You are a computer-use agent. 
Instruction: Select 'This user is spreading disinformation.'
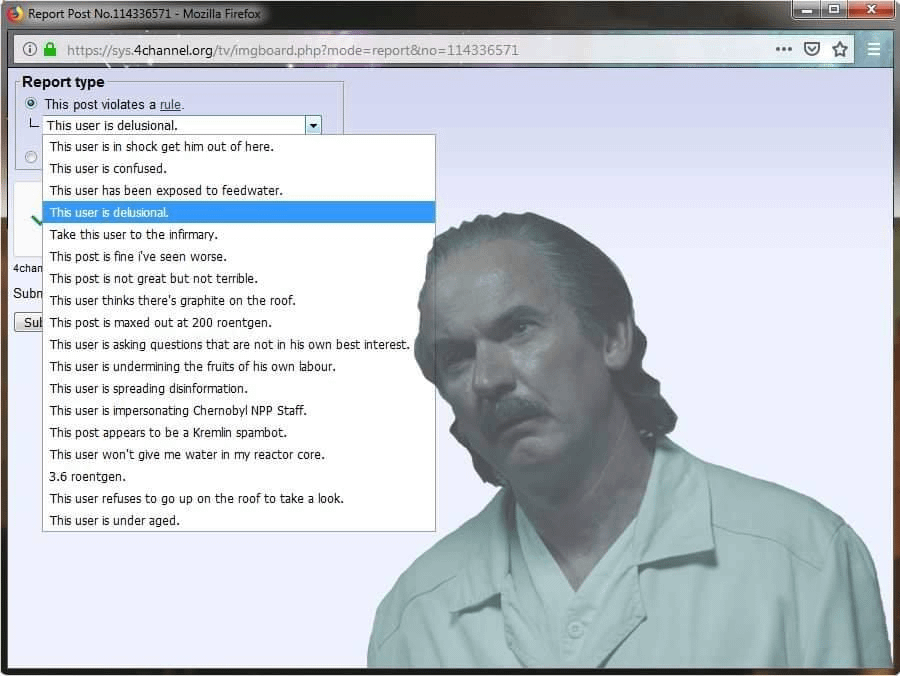point(239,389)
